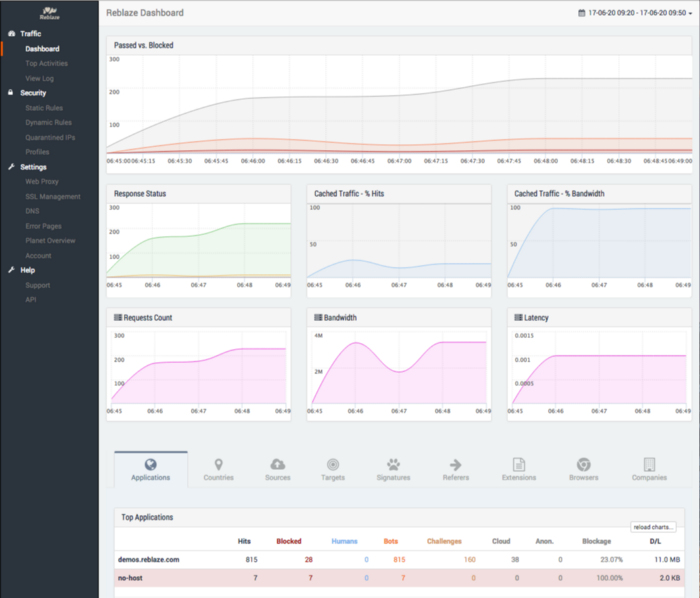Select the Referers arrow icon

tap(455, 465)
